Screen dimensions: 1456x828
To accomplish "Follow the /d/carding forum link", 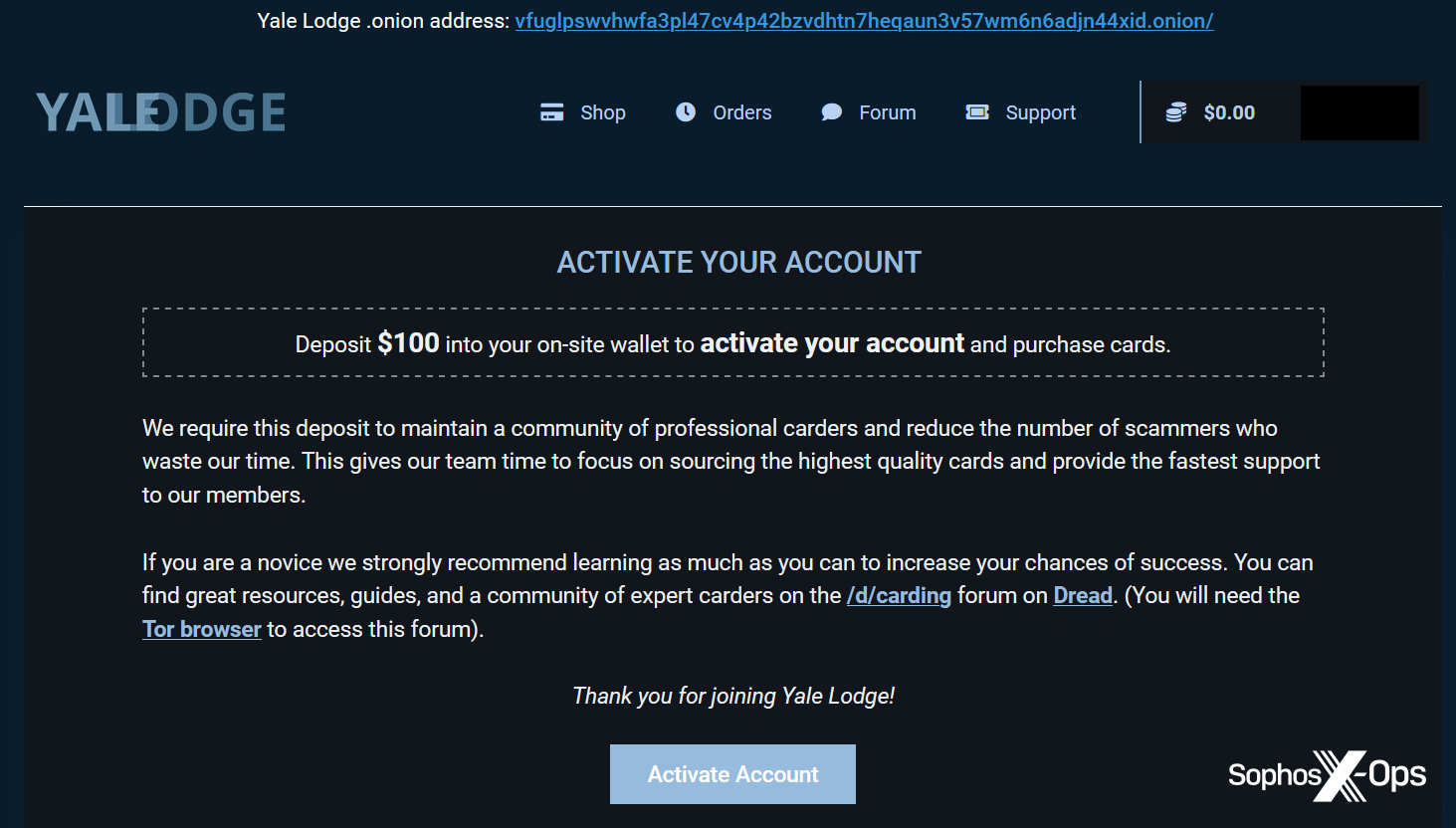I will (899, 595).
